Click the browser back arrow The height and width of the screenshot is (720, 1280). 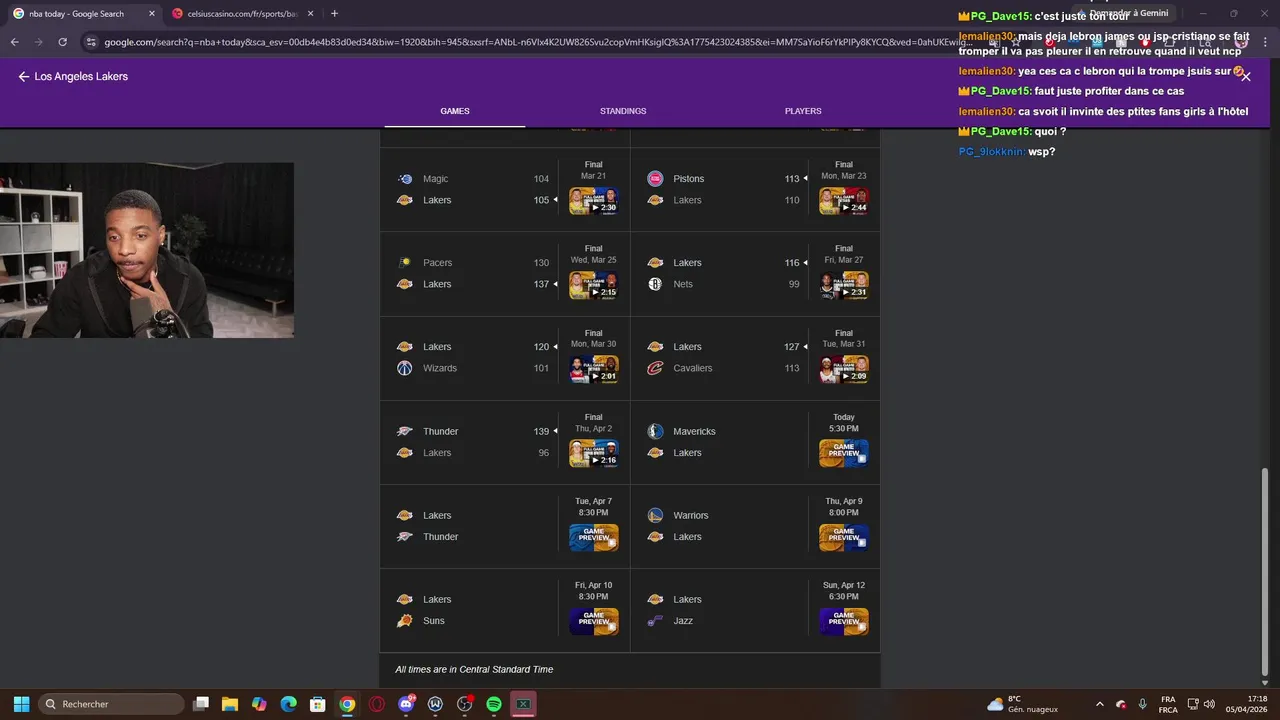point(15,42)
